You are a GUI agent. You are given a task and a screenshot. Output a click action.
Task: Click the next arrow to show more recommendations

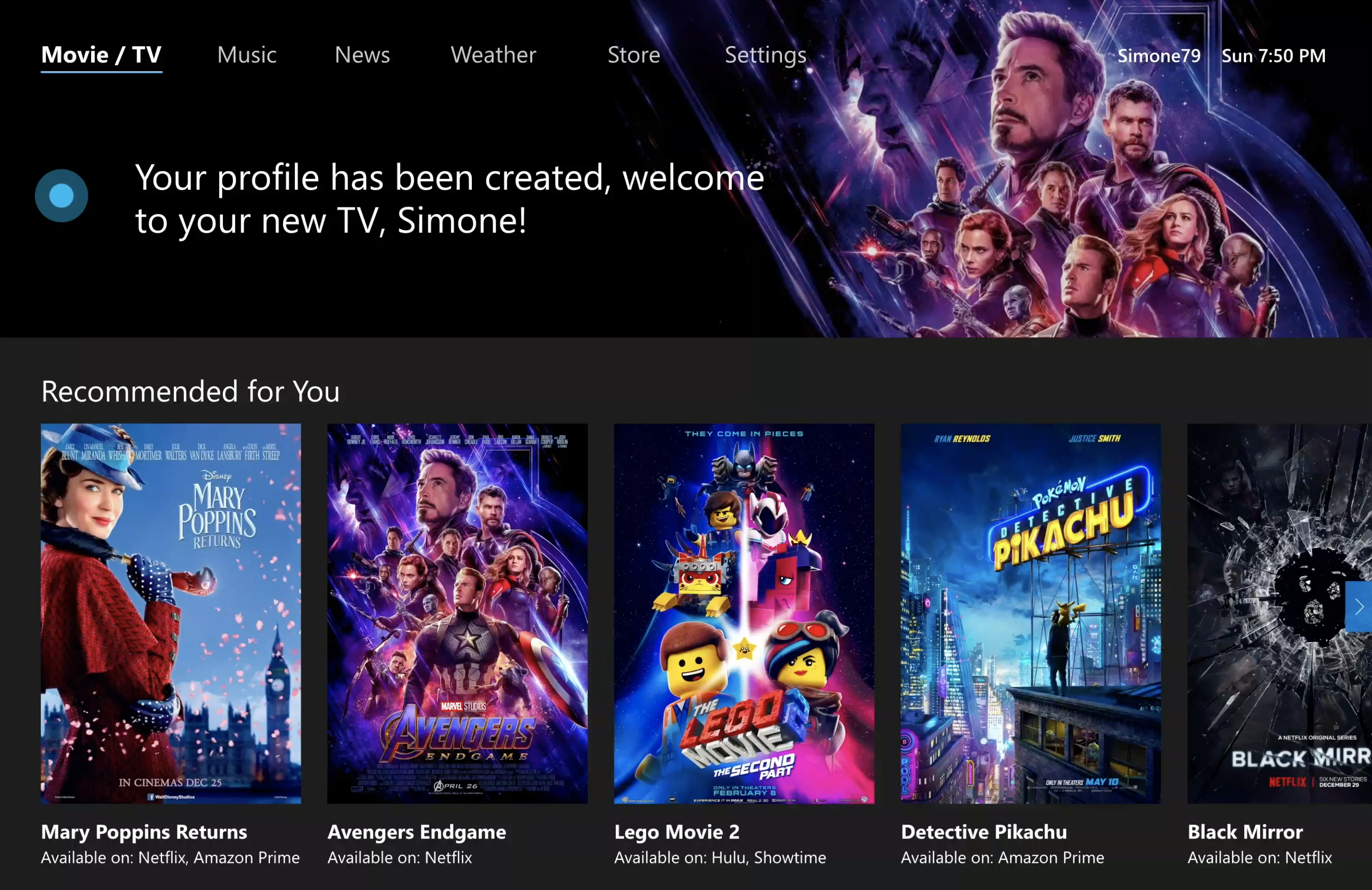click(x=1359, y=606)
